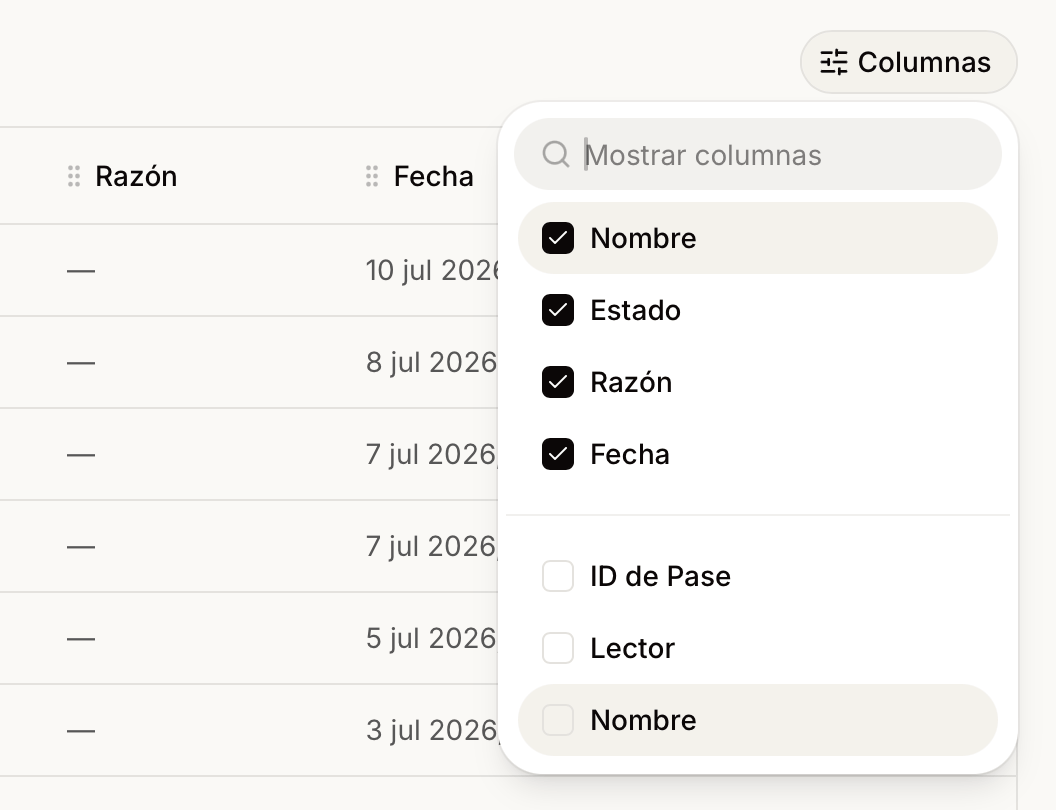Grab the Fecha column drag handle

click(x=372, y=176)
